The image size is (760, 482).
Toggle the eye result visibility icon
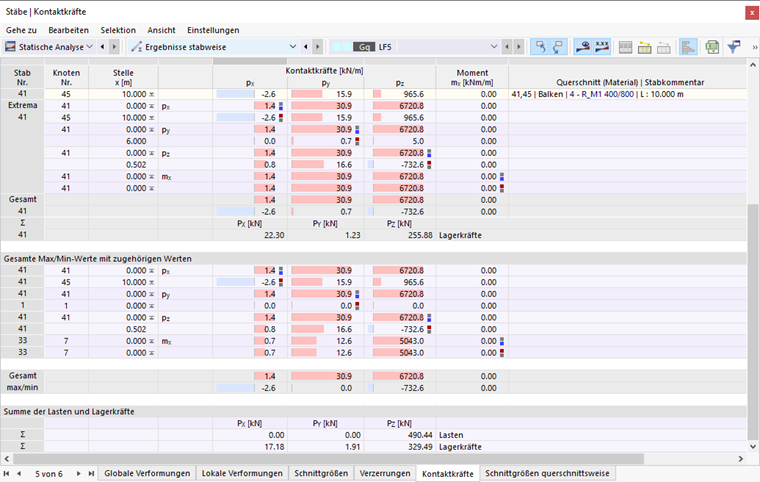point(583,47)
